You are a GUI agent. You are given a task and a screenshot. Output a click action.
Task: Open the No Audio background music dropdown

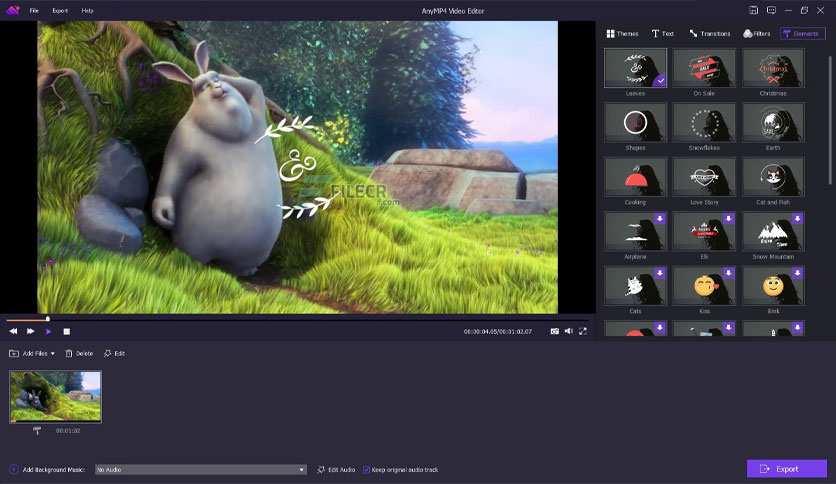click(200, 470)
